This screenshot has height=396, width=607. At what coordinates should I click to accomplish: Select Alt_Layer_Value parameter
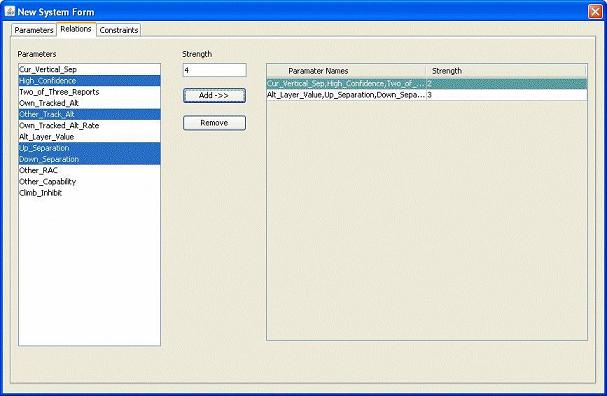click(x=89, y=137)
